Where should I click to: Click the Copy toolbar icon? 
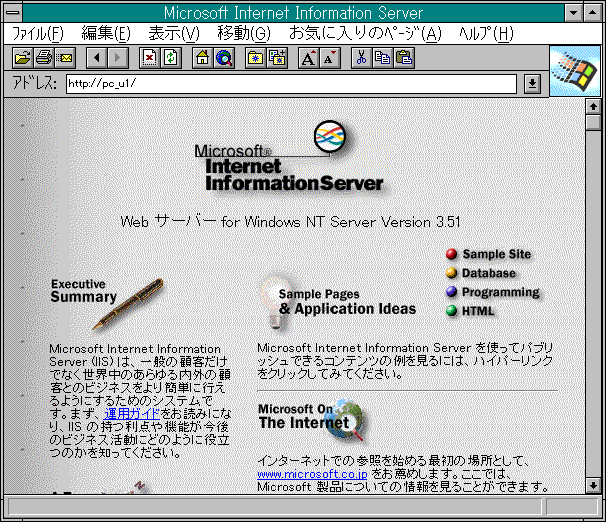(383, 58)
